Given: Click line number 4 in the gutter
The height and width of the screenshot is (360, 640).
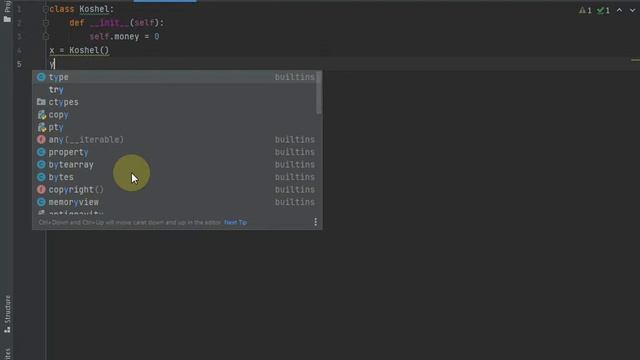Looking at the screenshot, I should (x=19, y=51).
